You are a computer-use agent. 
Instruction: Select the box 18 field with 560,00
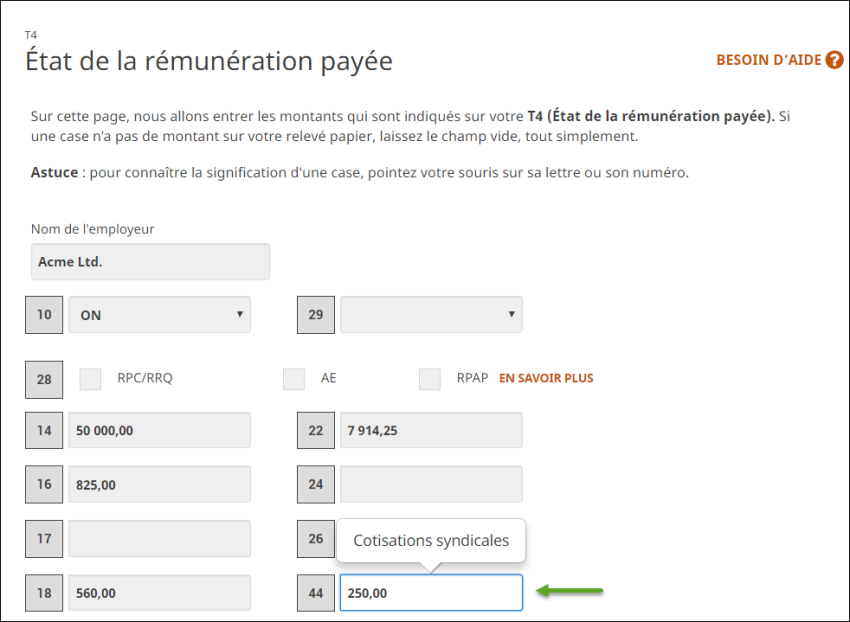(x=159, y=593)
